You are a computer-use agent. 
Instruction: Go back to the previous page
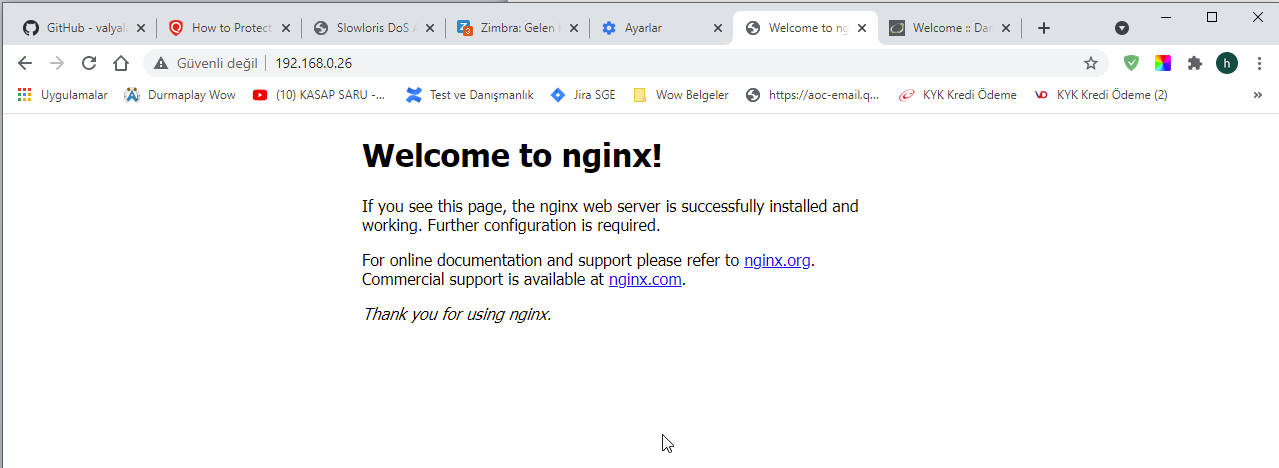25,63
